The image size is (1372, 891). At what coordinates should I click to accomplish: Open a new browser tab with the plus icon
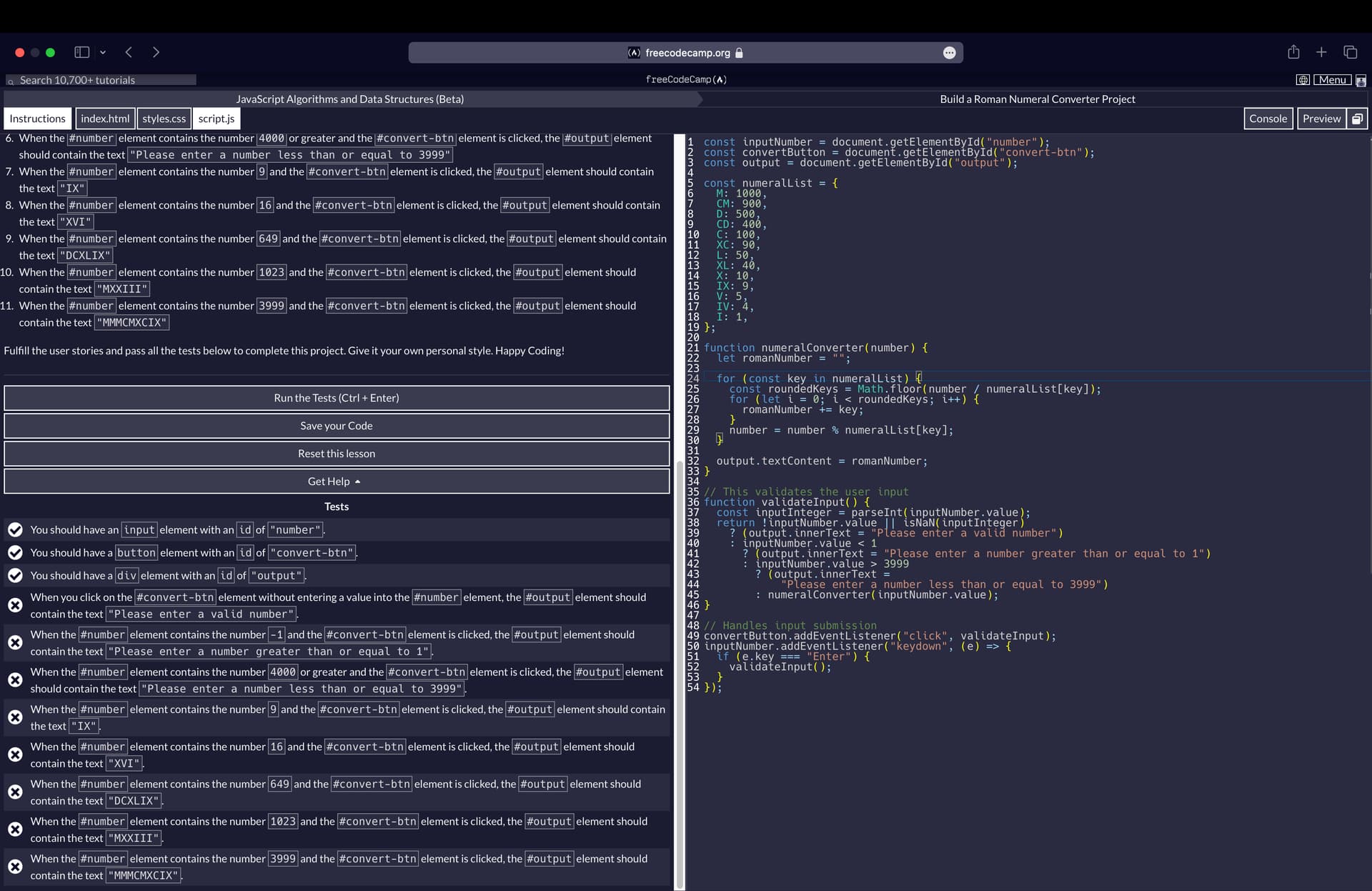click(1321, 52)
